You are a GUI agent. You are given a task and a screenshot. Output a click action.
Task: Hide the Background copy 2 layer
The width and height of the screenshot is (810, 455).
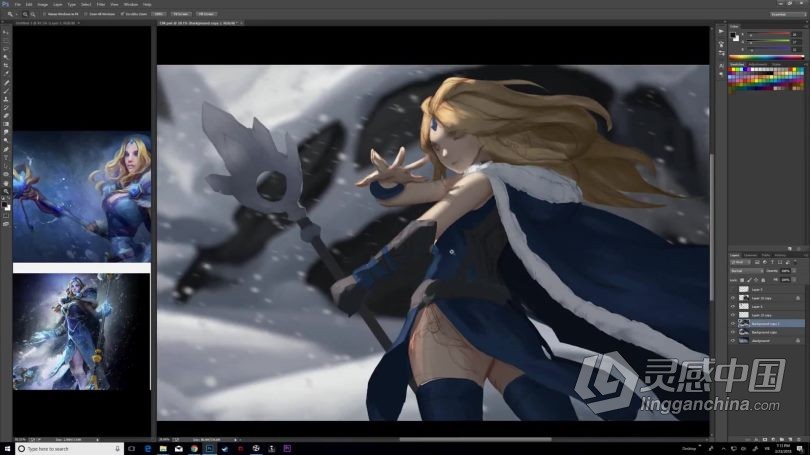733,324
